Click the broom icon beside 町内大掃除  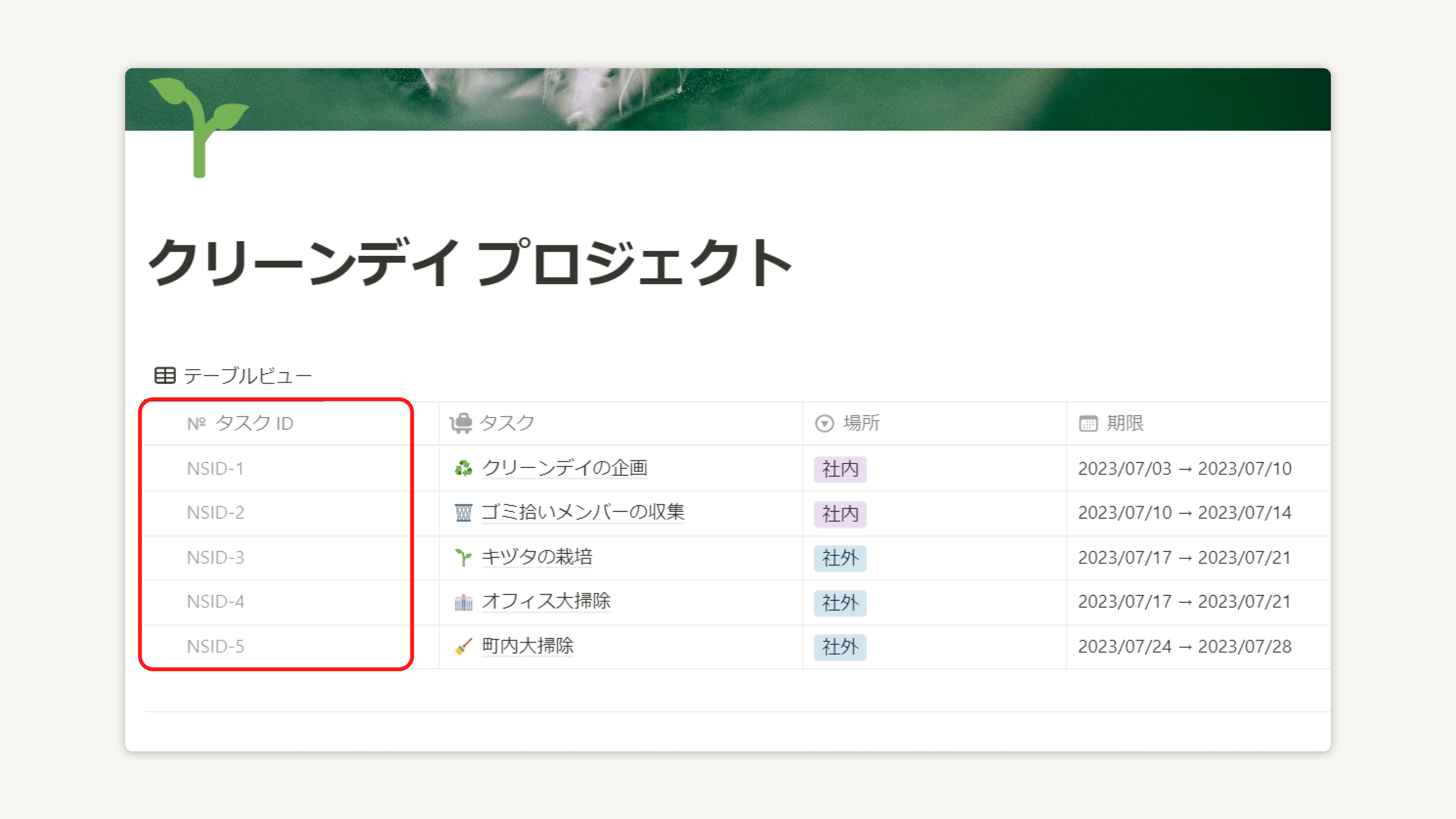(x=463, y=646)
